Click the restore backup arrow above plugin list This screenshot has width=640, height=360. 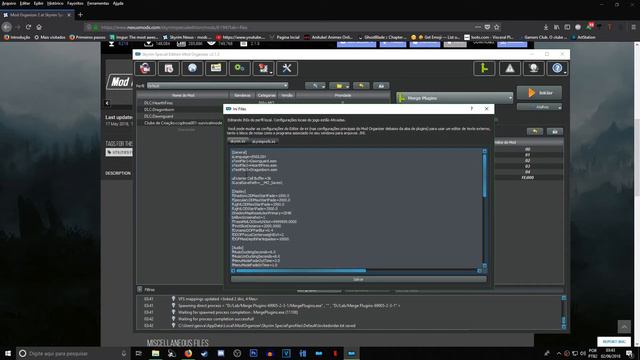(x=535, y=131)
